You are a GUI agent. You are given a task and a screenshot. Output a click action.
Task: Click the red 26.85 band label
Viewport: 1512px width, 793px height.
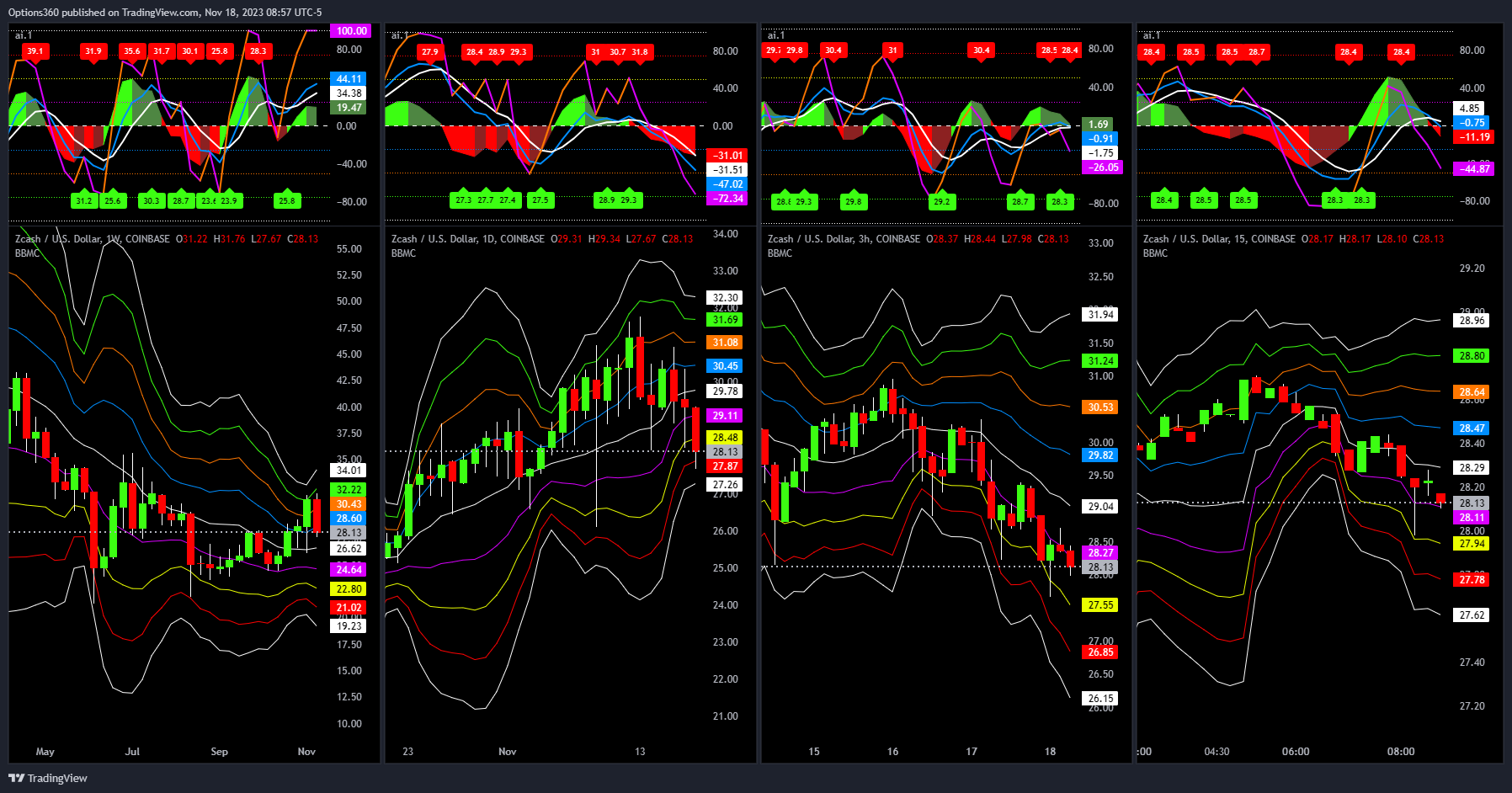1100,652
